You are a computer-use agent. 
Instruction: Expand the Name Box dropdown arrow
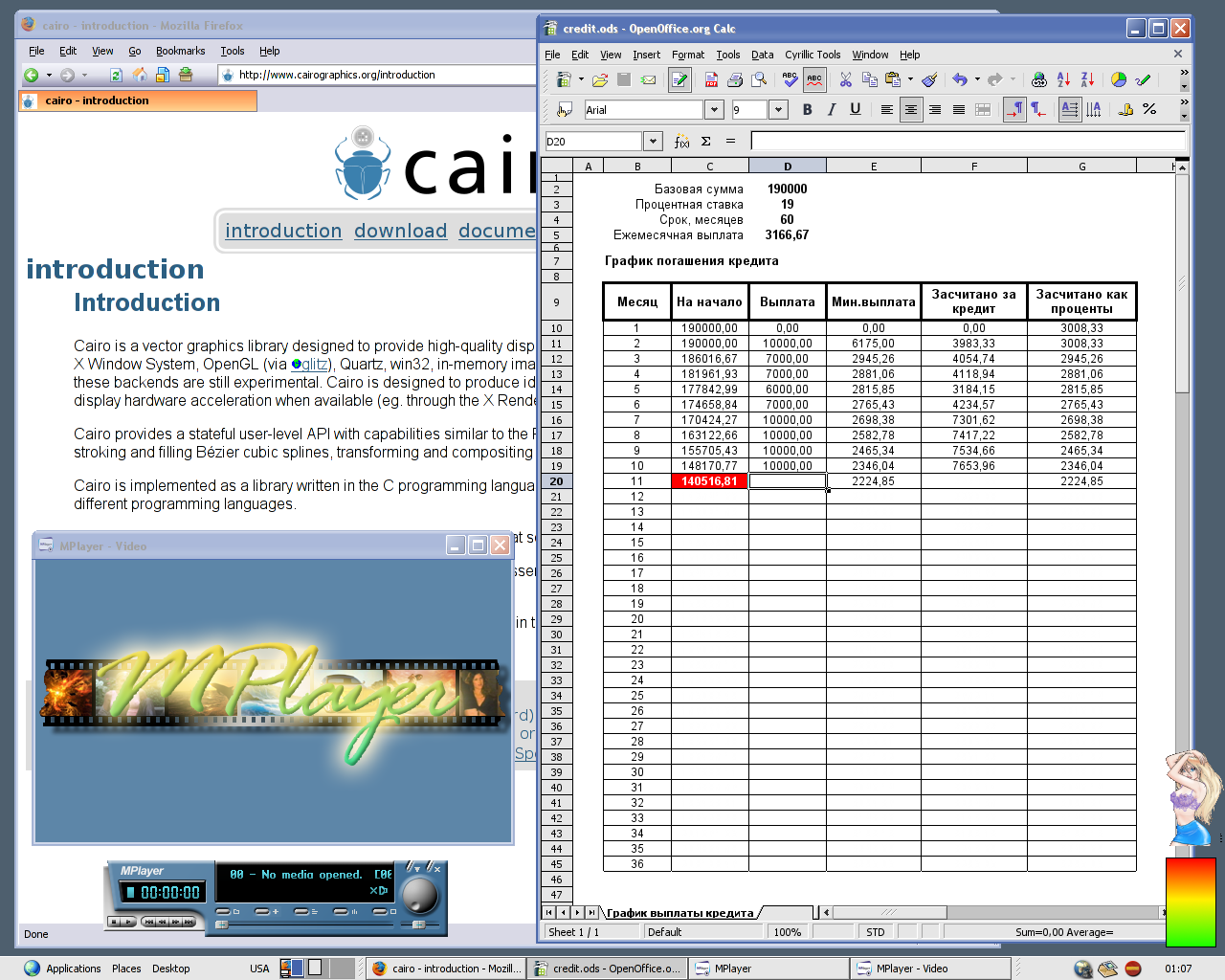tap(653, 142)
